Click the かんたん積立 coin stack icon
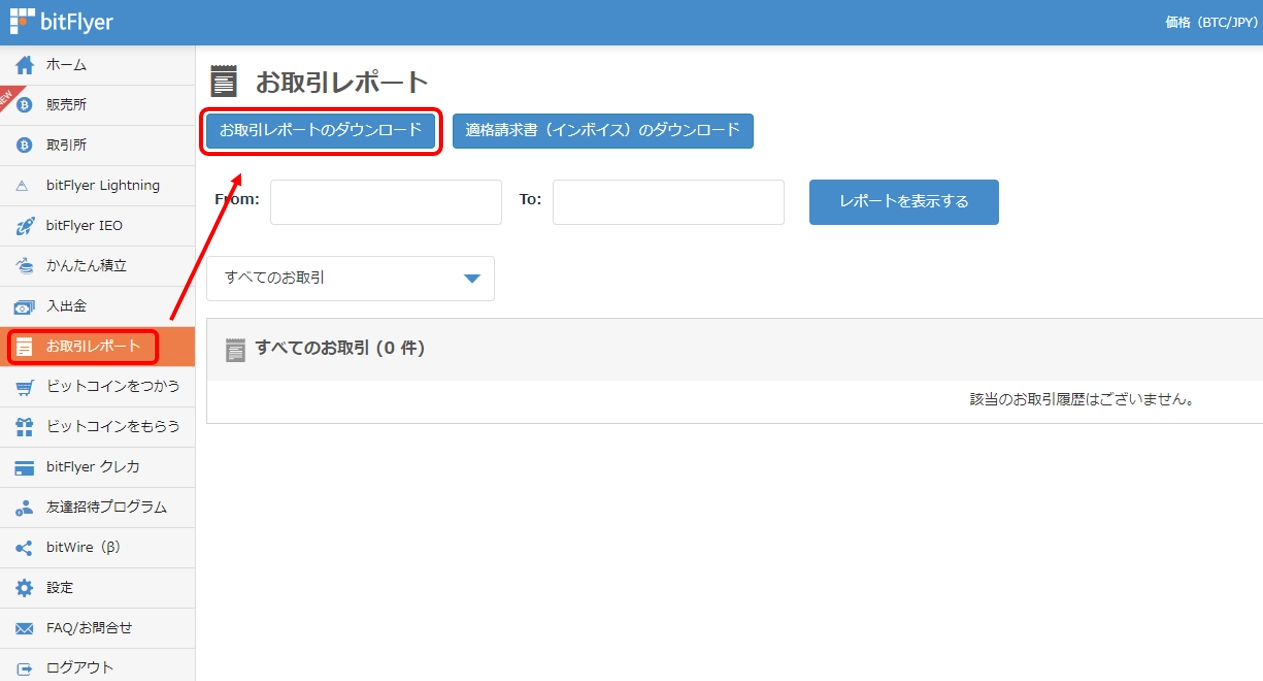Viewport: 1263px width, 681px height. click(25, 266)
